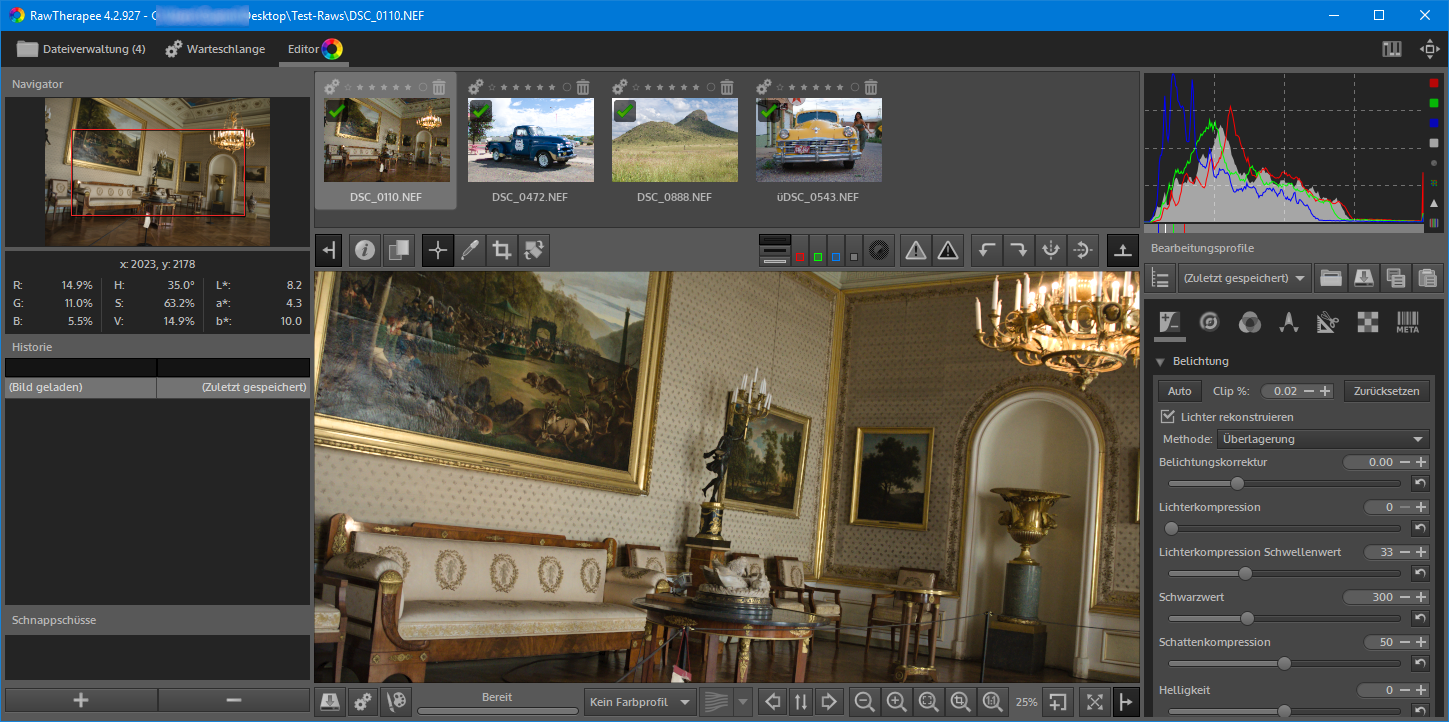
Task: Collapse the Belichtung section
Action: pyautogui.click(x=1161, y=361)
